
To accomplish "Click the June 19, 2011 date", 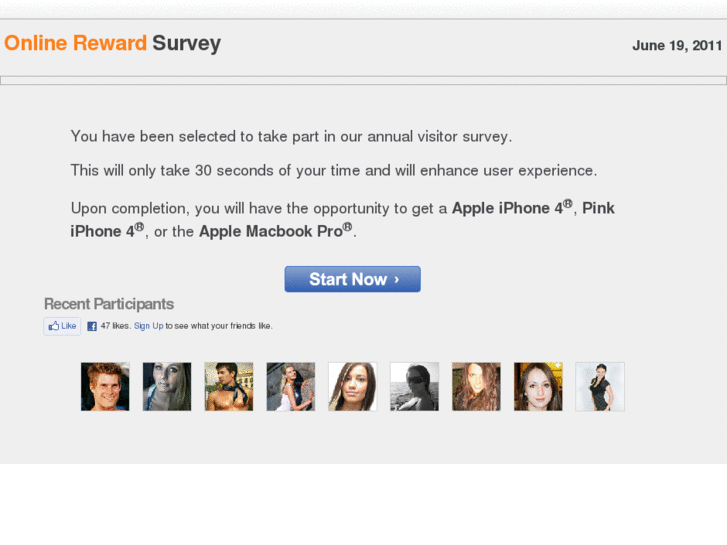I will (x=677, y=45).
